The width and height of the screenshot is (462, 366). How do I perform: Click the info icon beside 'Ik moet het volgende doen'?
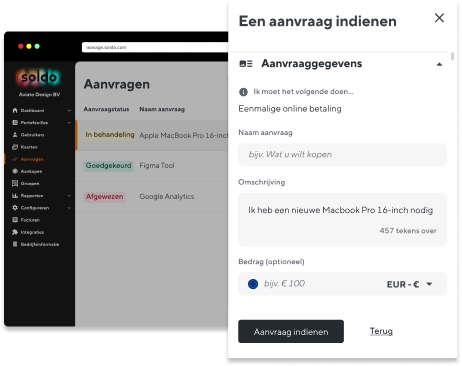point(243,92)
